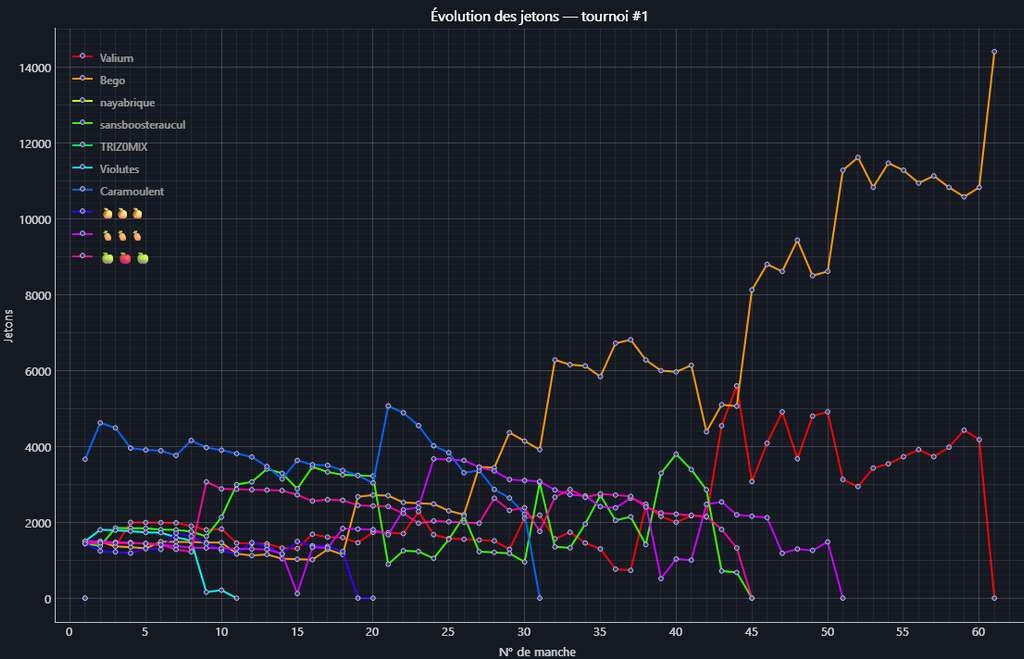Select Caramoulent's point at manche 2

(x=100, y=423)
